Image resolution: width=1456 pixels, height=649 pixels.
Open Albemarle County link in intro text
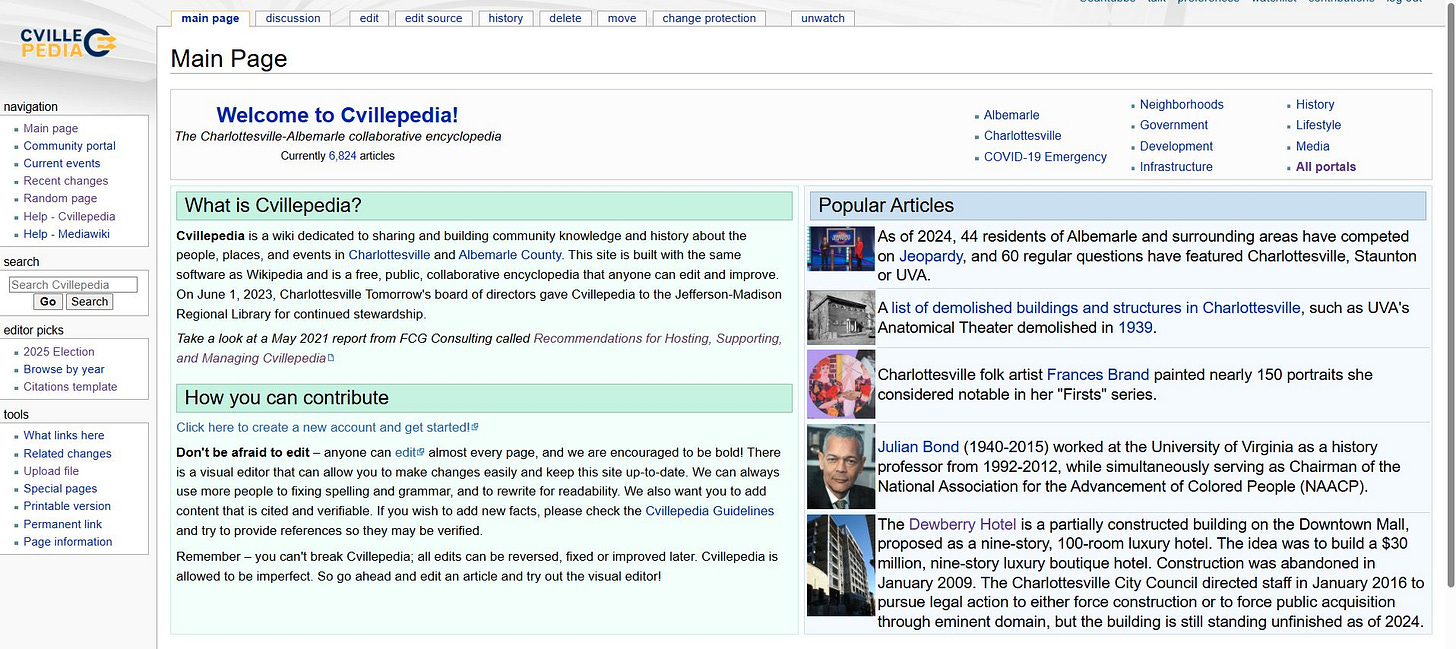pyautogui.click(x=510, y=255)
